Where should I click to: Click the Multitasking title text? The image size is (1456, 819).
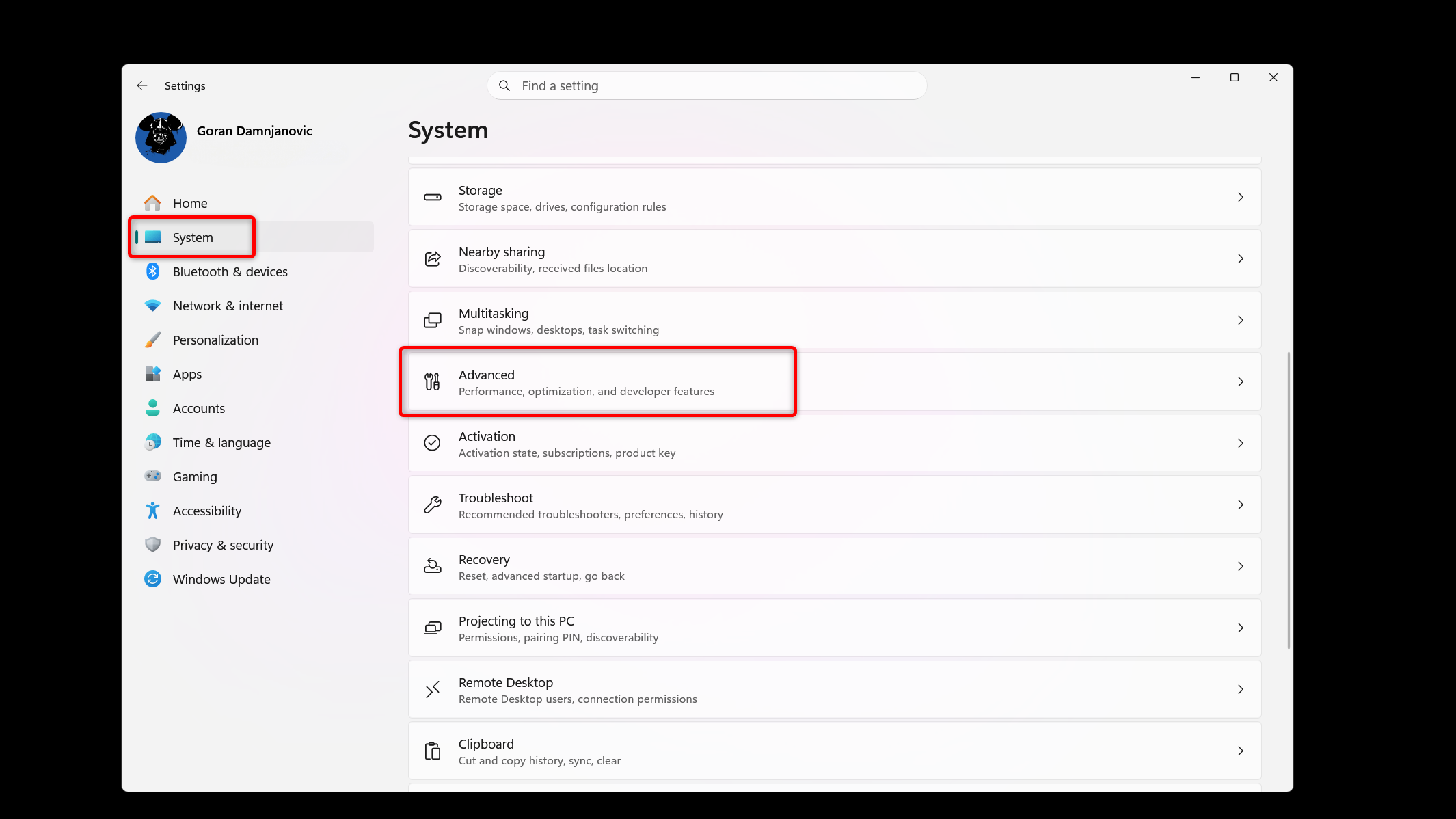click(494, 313)
